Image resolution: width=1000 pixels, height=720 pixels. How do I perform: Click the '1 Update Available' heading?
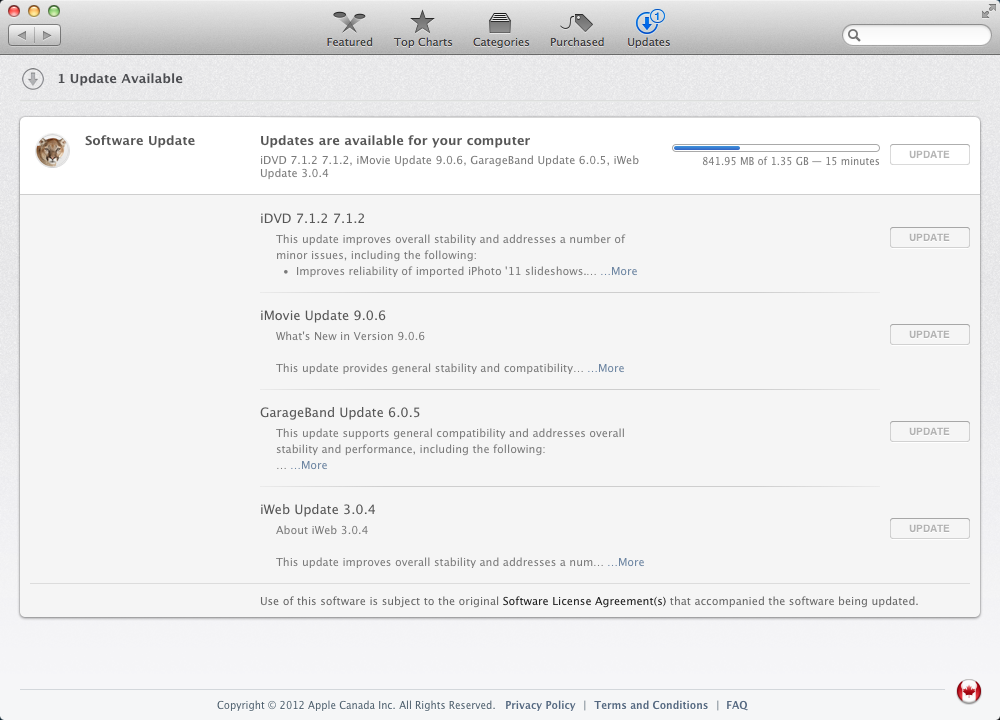[x=120, y=78]
